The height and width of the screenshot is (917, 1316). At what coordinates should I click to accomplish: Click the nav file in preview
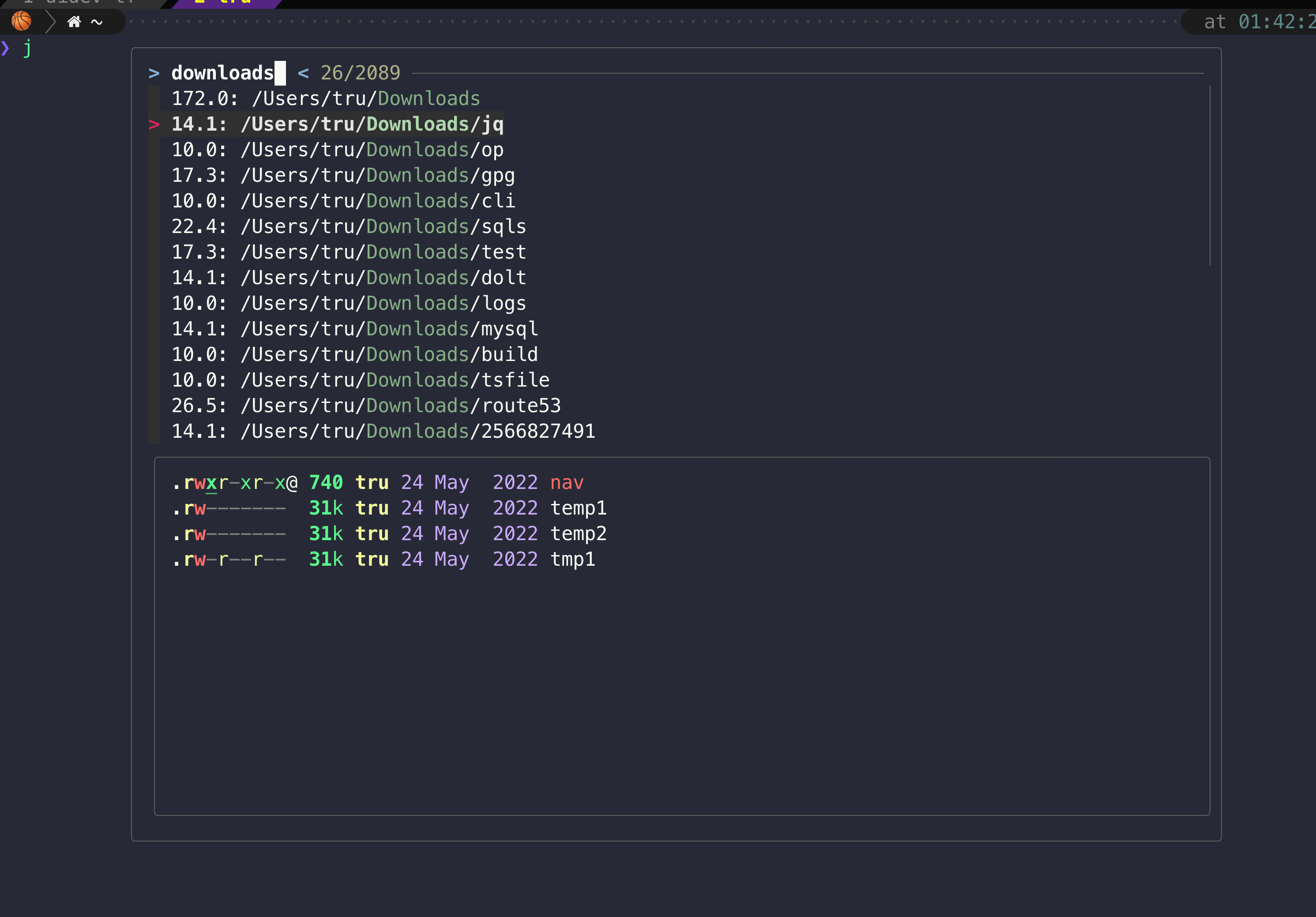tap(566, 483)
